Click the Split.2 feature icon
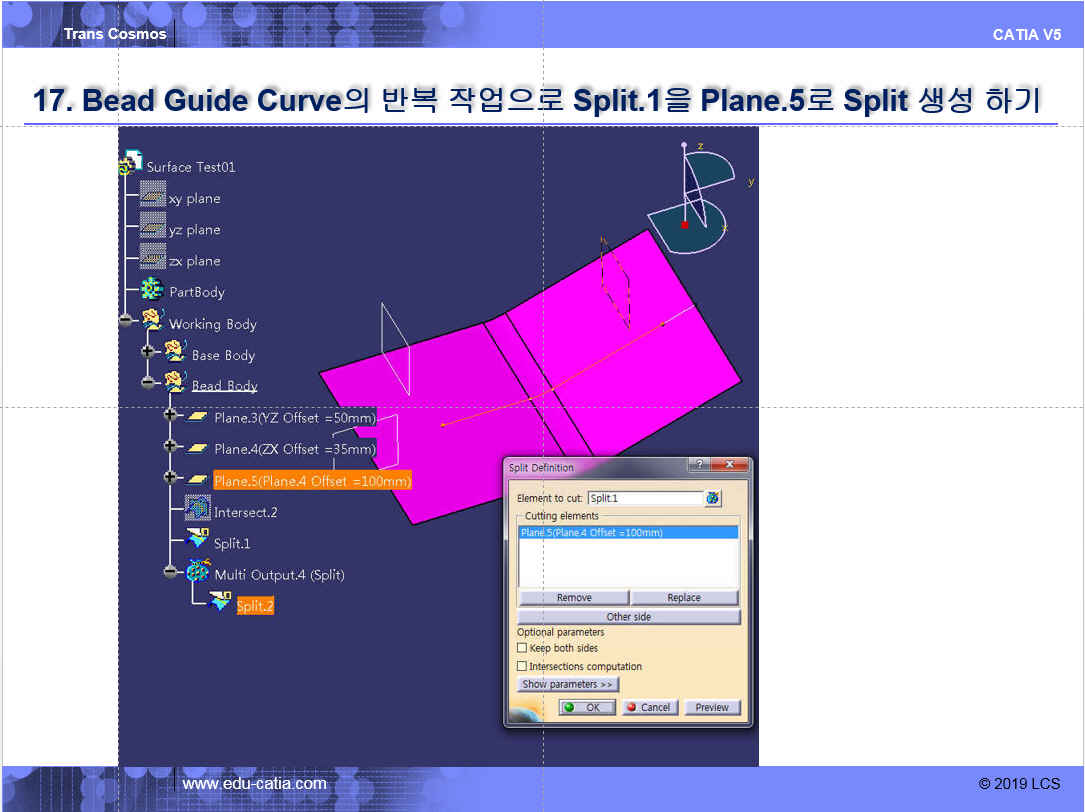The image size is (1085, 812). coord(220,600)
